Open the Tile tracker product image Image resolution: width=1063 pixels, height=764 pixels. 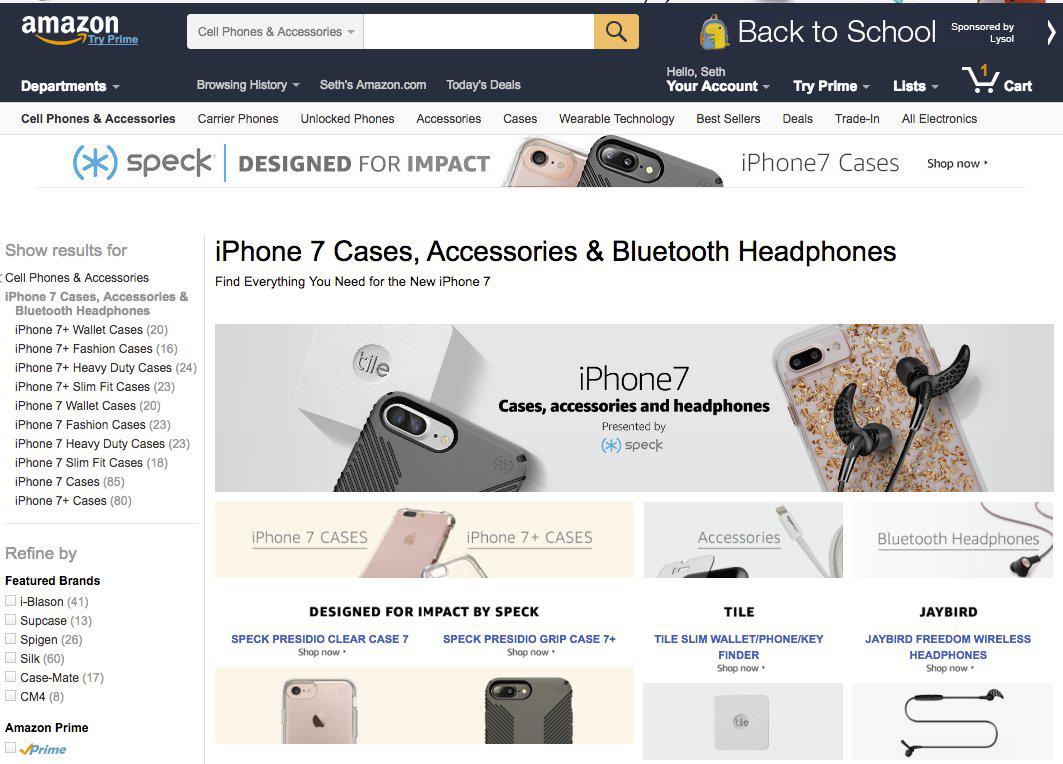point(742,721)
